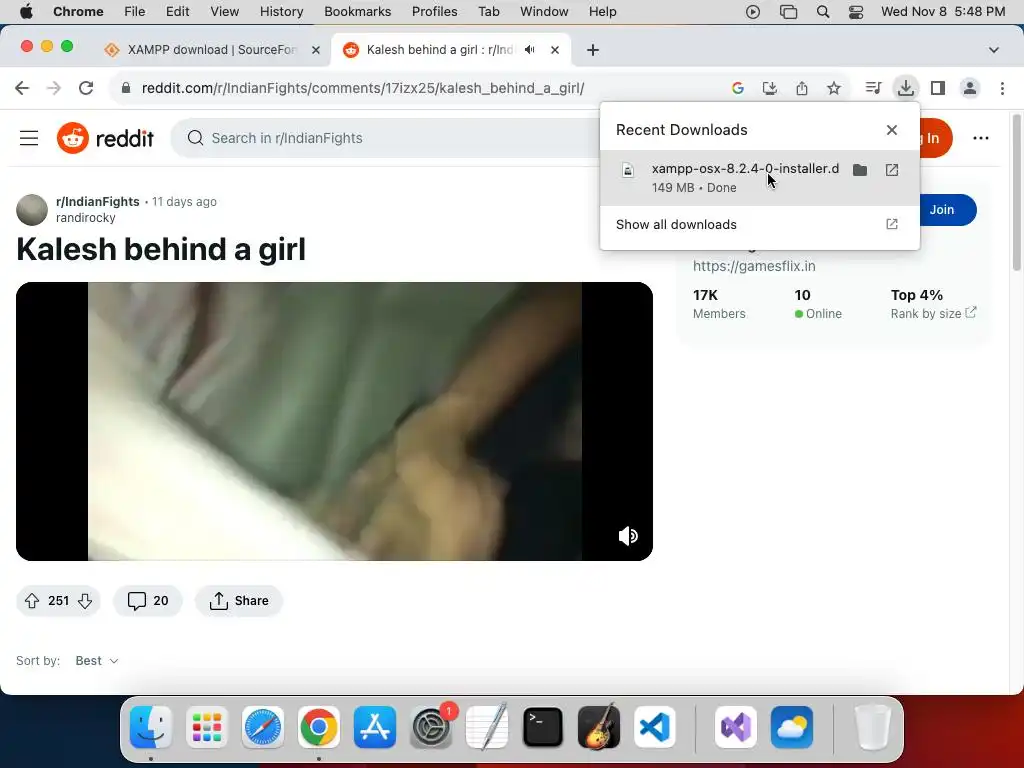
Task: Open the History menu
Action: pyautogui.click(x=281, y=12)
